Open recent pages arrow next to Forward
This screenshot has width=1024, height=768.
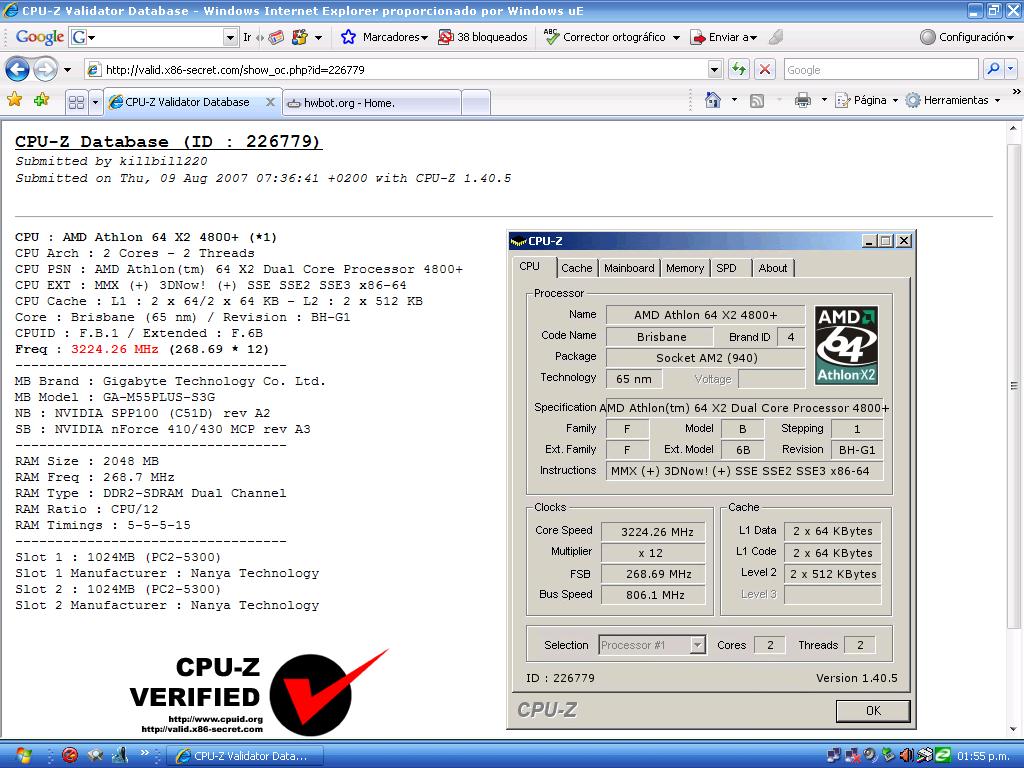tap(67, 69)
